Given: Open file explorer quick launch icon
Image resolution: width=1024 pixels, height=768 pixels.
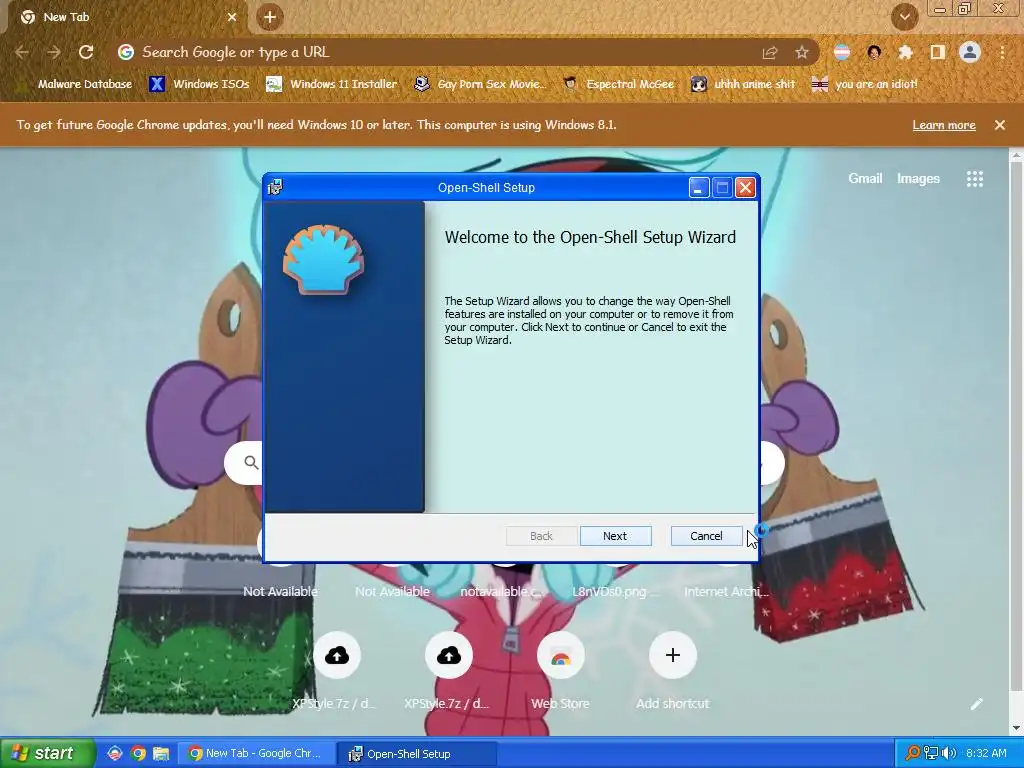Looking at the screenshot, I should (161, 753).
